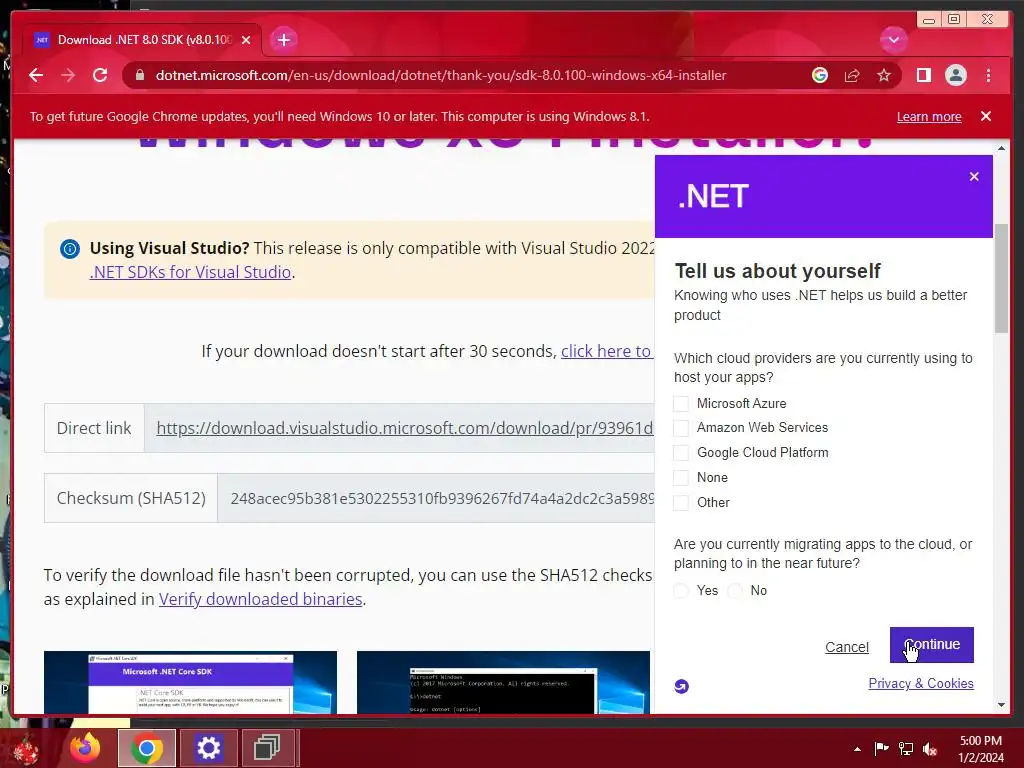Click the SHA512 checksum value field

436,498
